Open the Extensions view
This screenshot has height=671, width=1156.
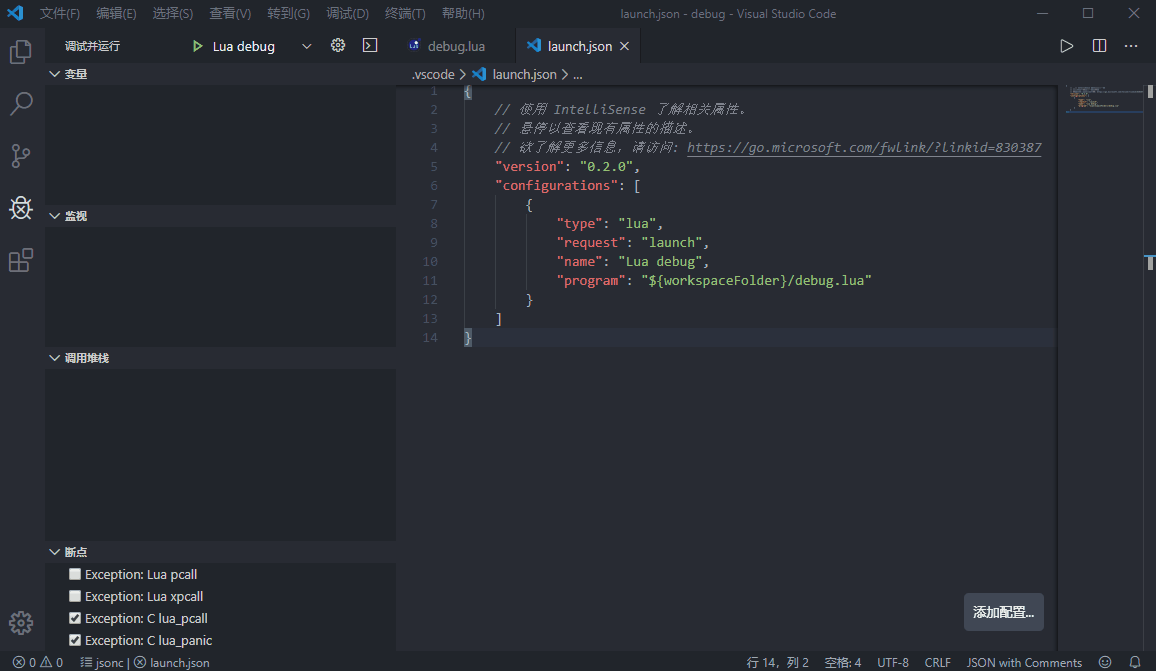(21, 260)
